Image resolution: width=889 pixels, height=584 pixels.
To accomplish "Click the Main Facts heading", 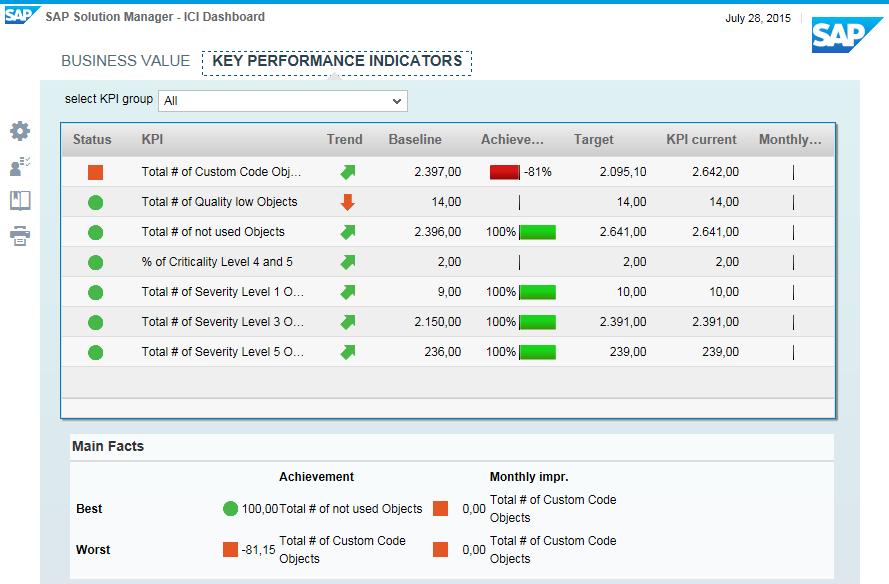I will pos(108,446).
